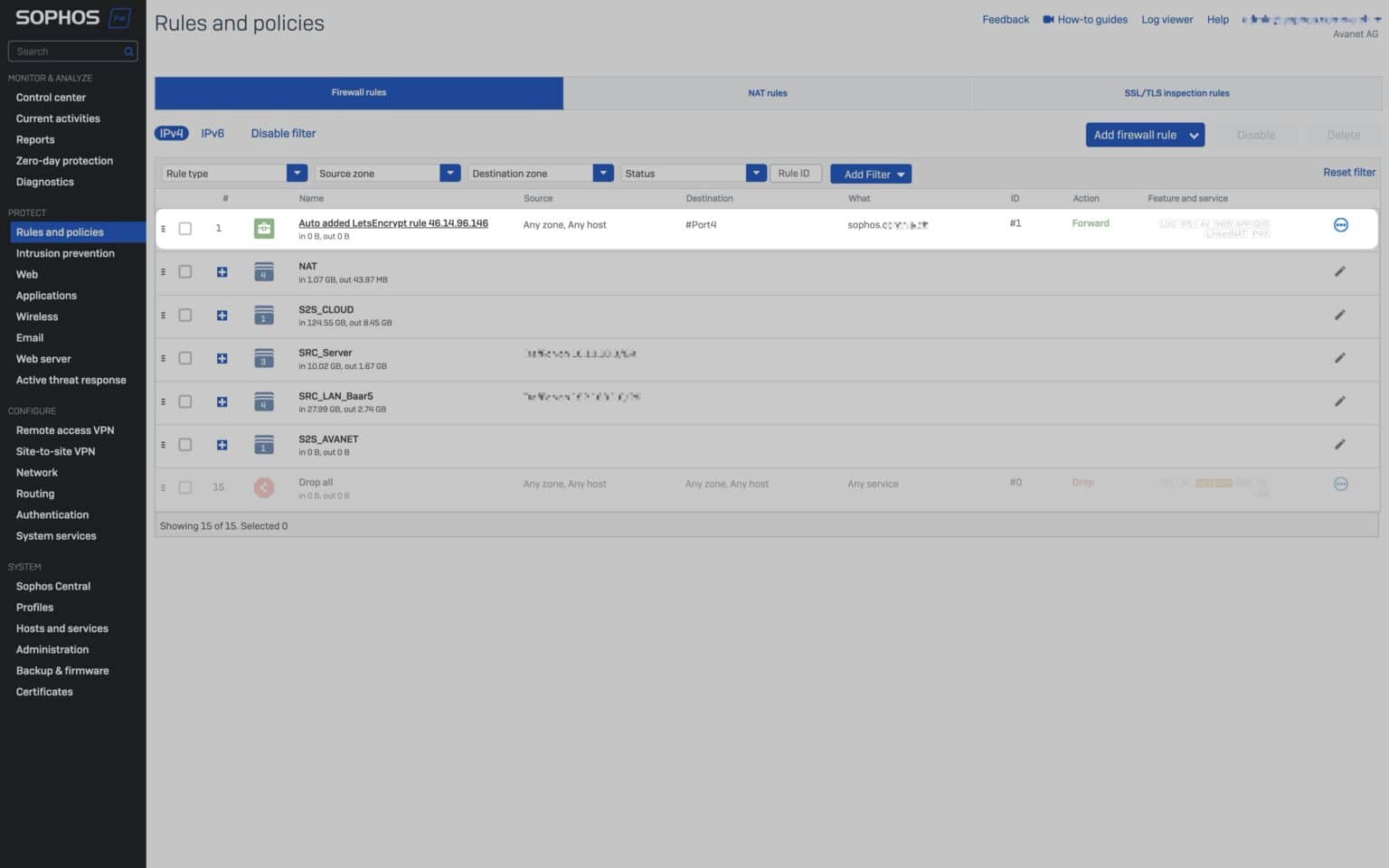This screenshot has width=1389, height=868.
Task: Click the drag handle on the NAT group row
Action: [164, 271]
